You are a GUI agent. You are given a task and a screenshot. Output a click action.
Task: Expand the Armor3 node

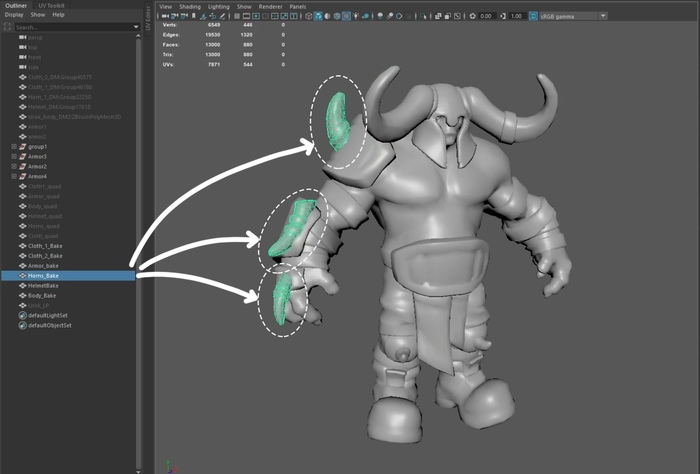(x=14, y=156)
